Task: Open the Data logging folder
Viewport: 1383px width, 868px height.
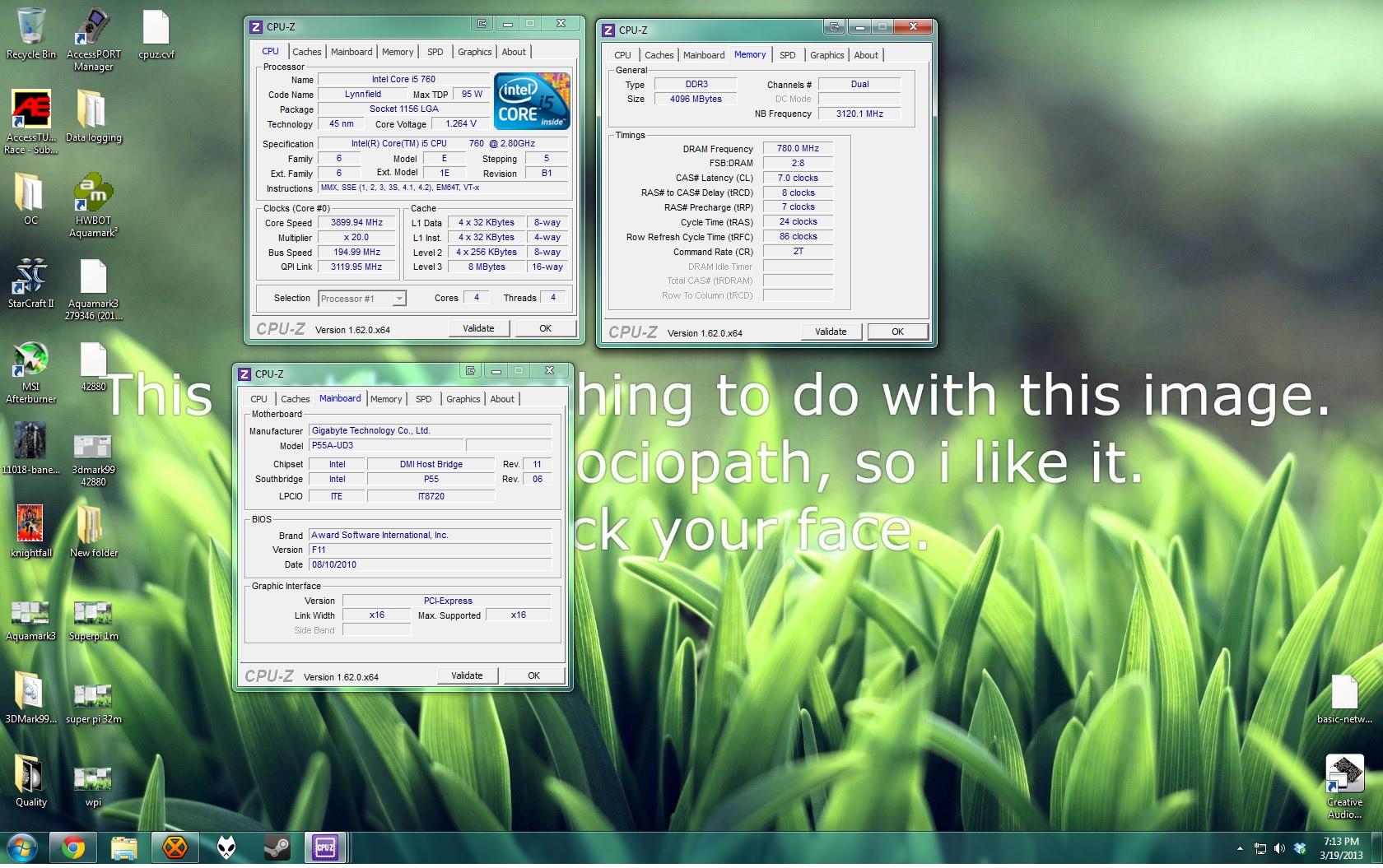Action: (x=93, y=116)
